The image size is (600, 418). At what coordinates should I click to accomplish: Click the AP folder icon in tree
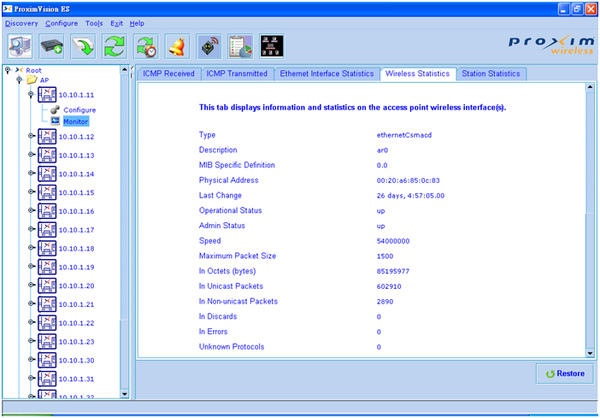click(32, 80)
